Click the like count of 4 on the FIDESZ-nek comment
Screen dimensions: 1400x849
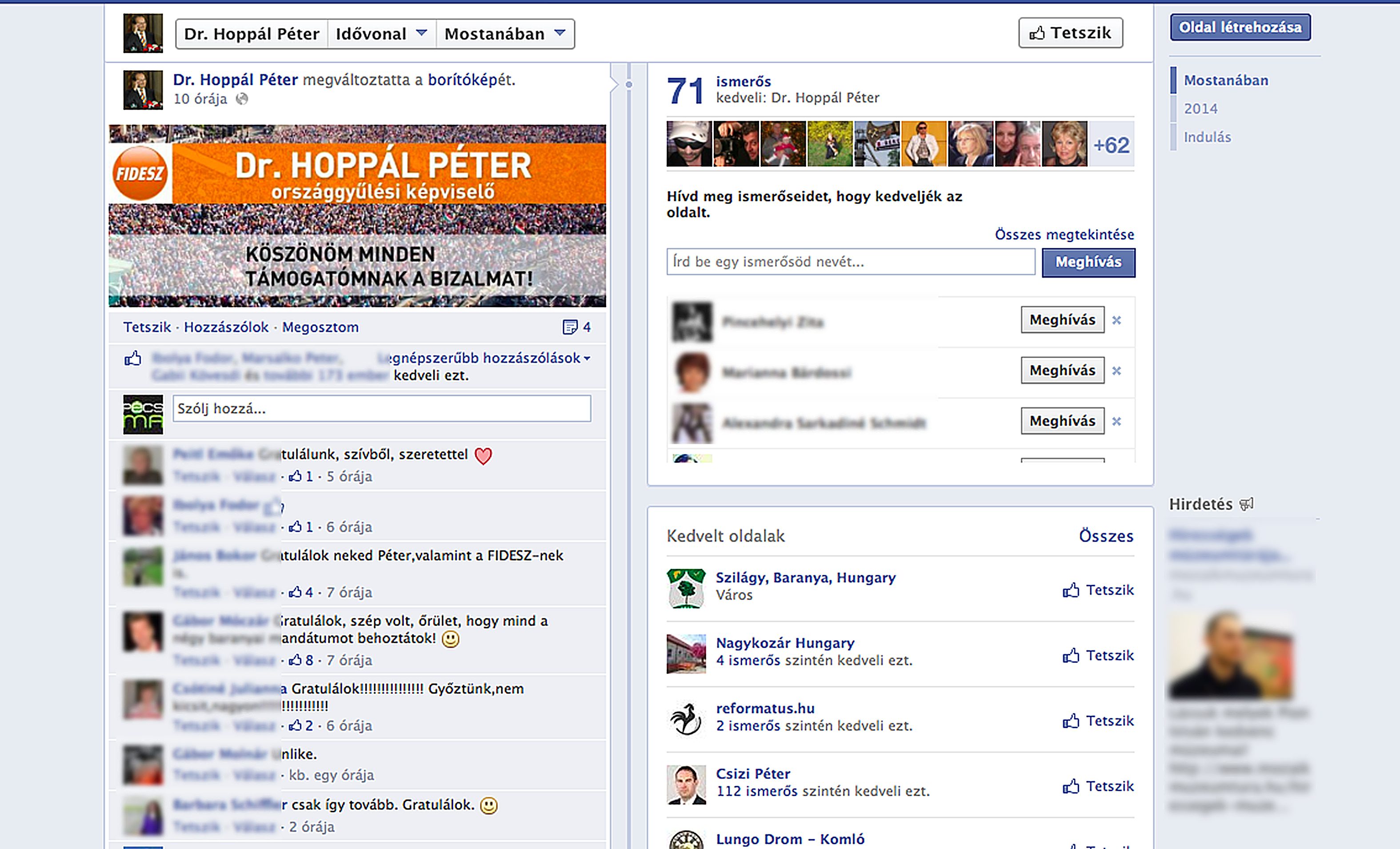pos(300,592)
